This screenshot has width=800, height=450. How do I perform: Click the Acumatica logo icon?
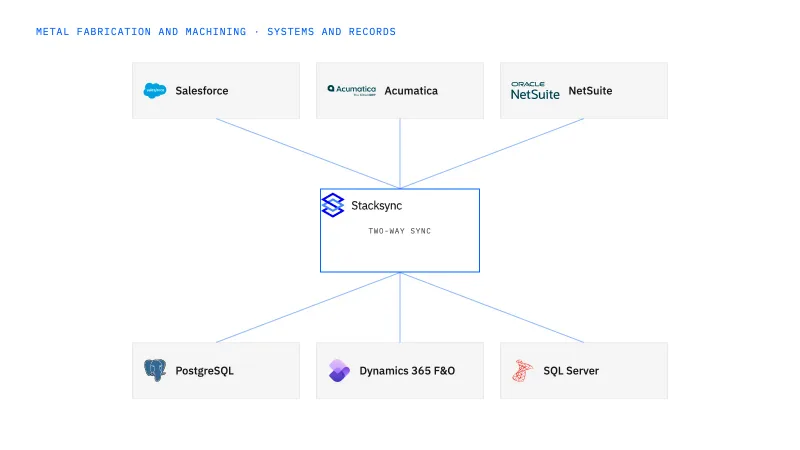tap(352, 90)
